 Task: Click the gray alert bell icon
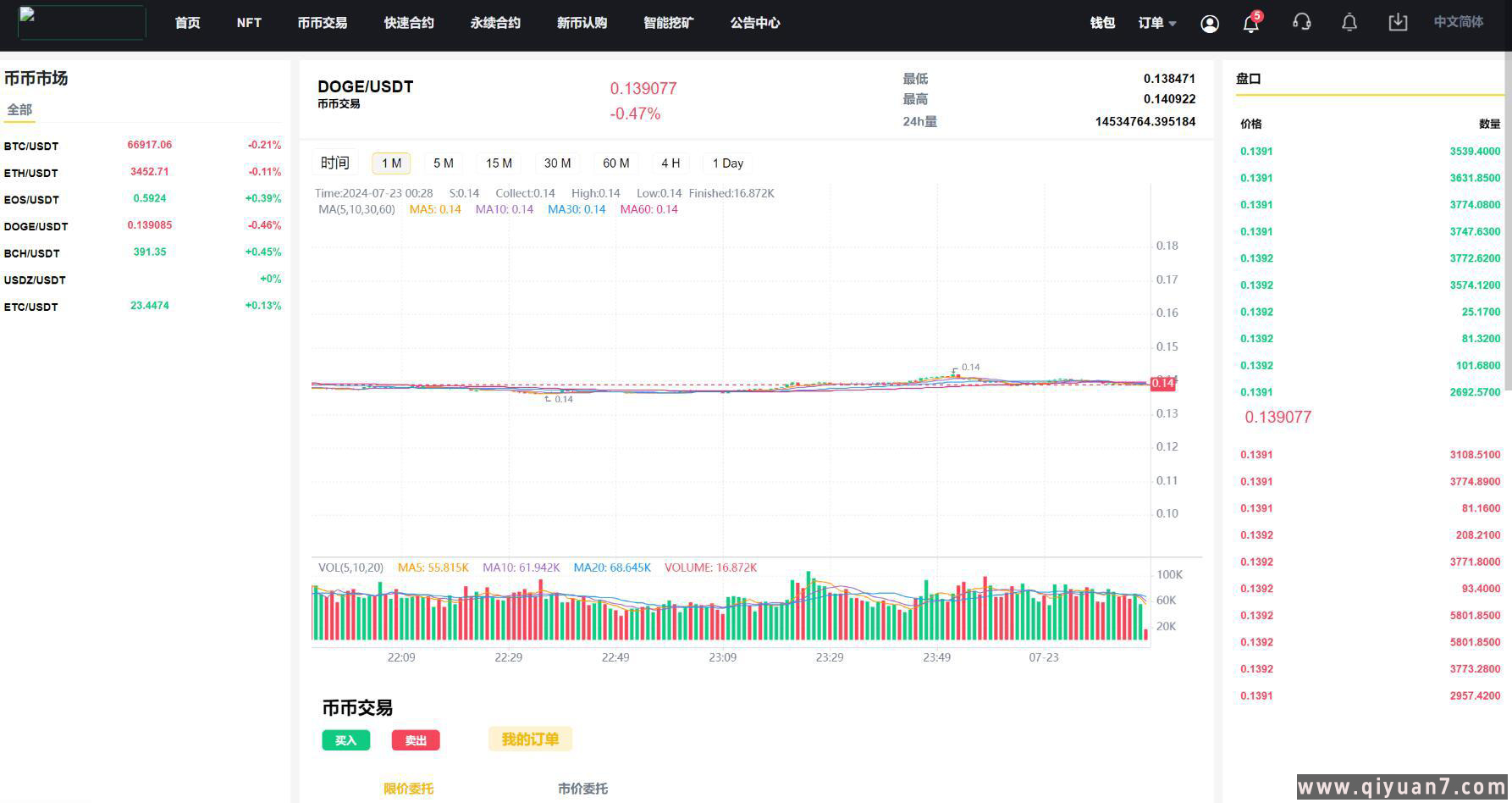(x=1349, y=23)
